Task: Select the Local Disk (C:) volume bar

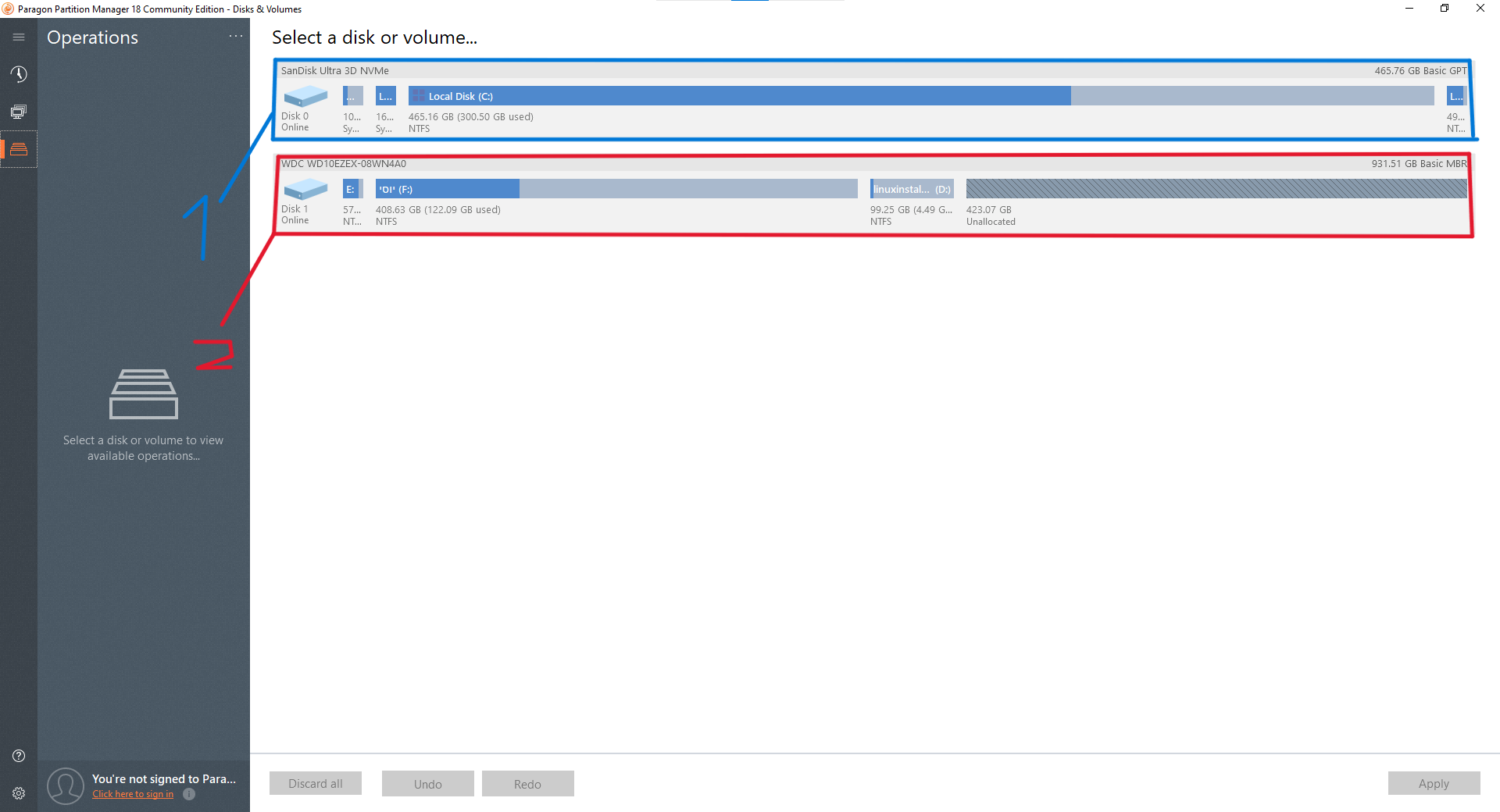Action: pyautogui.click(x=921, y=96)
